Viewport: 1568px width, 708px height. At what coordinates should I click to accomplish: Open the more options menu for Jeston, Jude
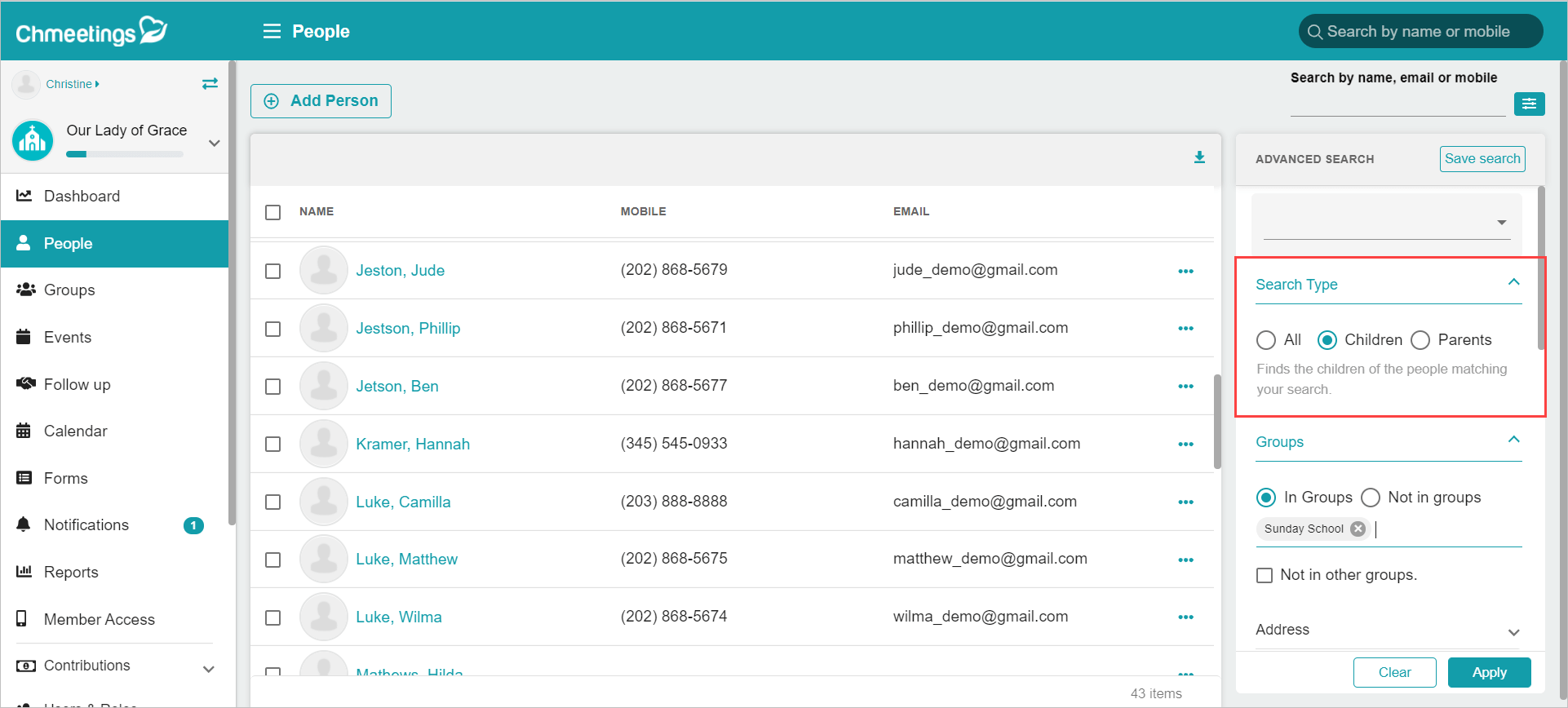(1185, 271)
